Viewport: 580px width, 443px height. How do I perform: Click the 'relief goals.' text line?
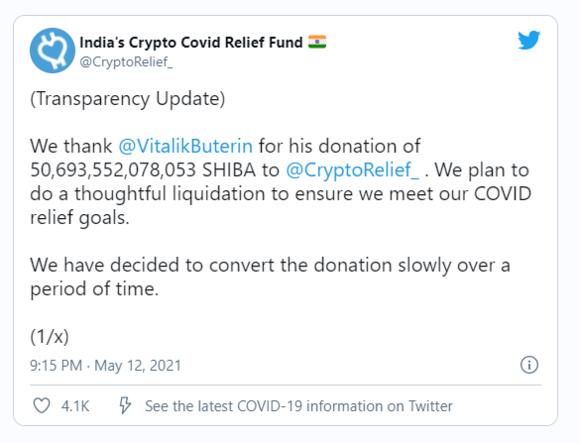click(x=80, y=217)
